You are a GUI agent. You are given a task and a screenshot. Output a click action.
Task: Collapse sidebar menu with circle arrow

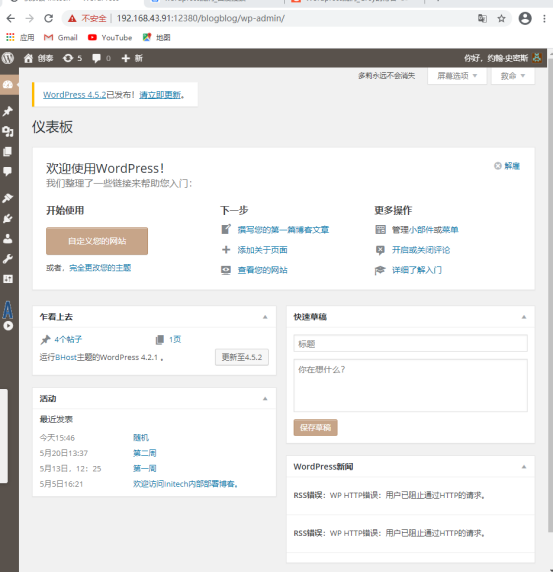[x=8, y=326]
